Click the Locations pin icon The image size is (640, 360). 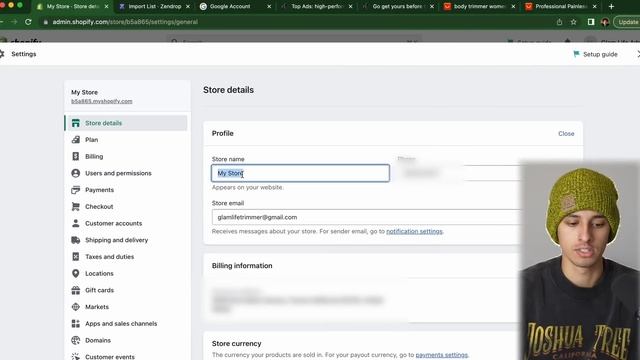(76, 273)
